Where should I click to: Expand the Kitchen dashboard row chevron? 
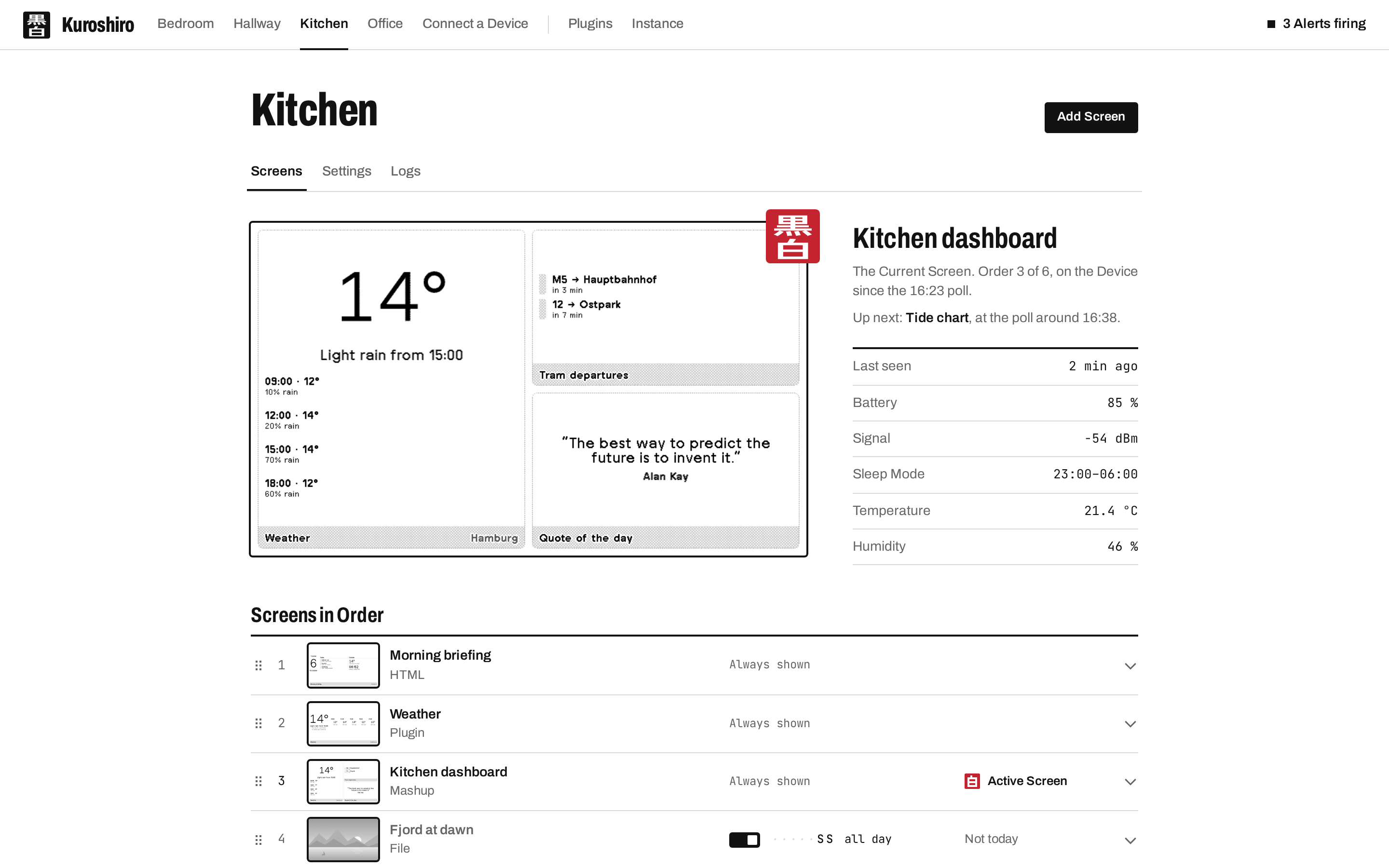(x=1130, y=782)
